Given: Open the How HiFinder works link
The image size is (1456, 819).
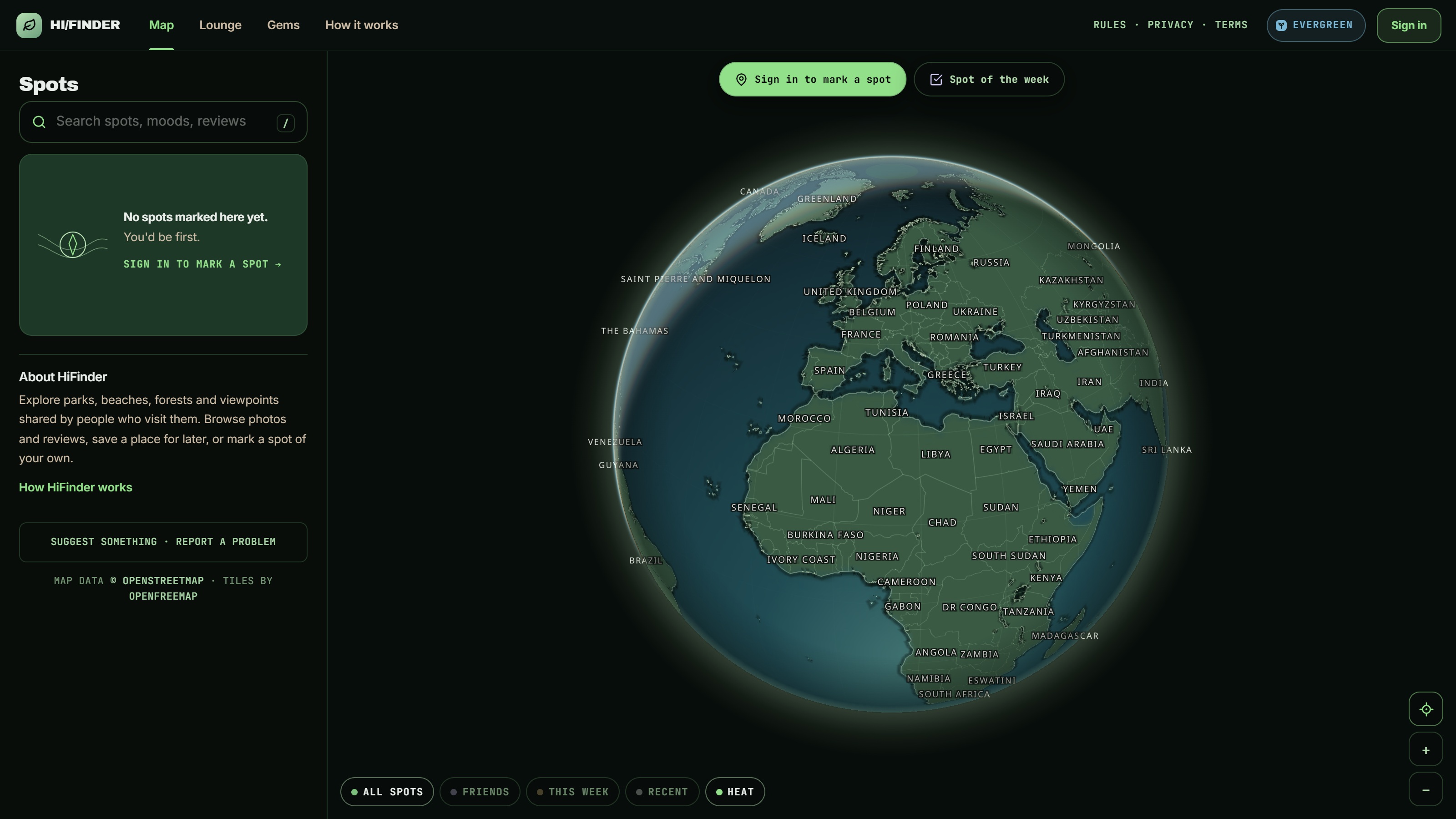Looking at the screenshot, I should [75, 487].
